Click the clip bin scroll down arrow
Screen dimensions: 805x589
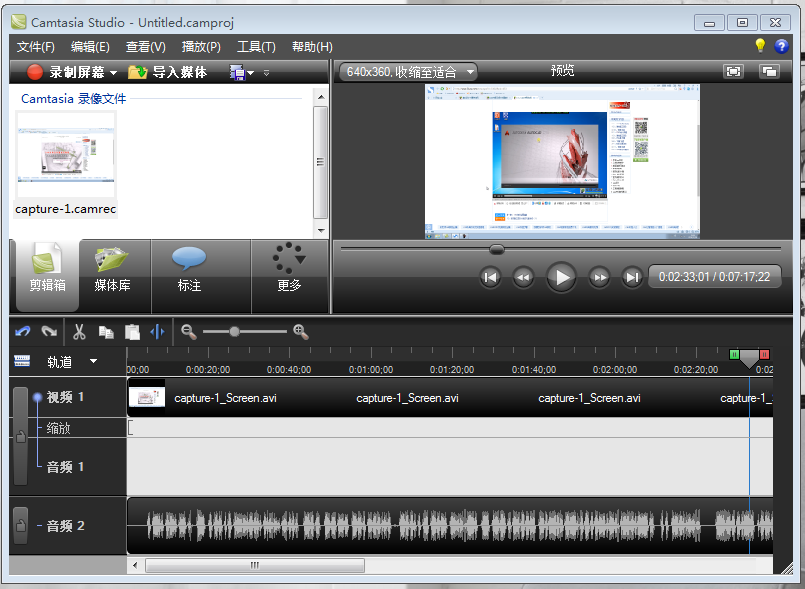321,231
